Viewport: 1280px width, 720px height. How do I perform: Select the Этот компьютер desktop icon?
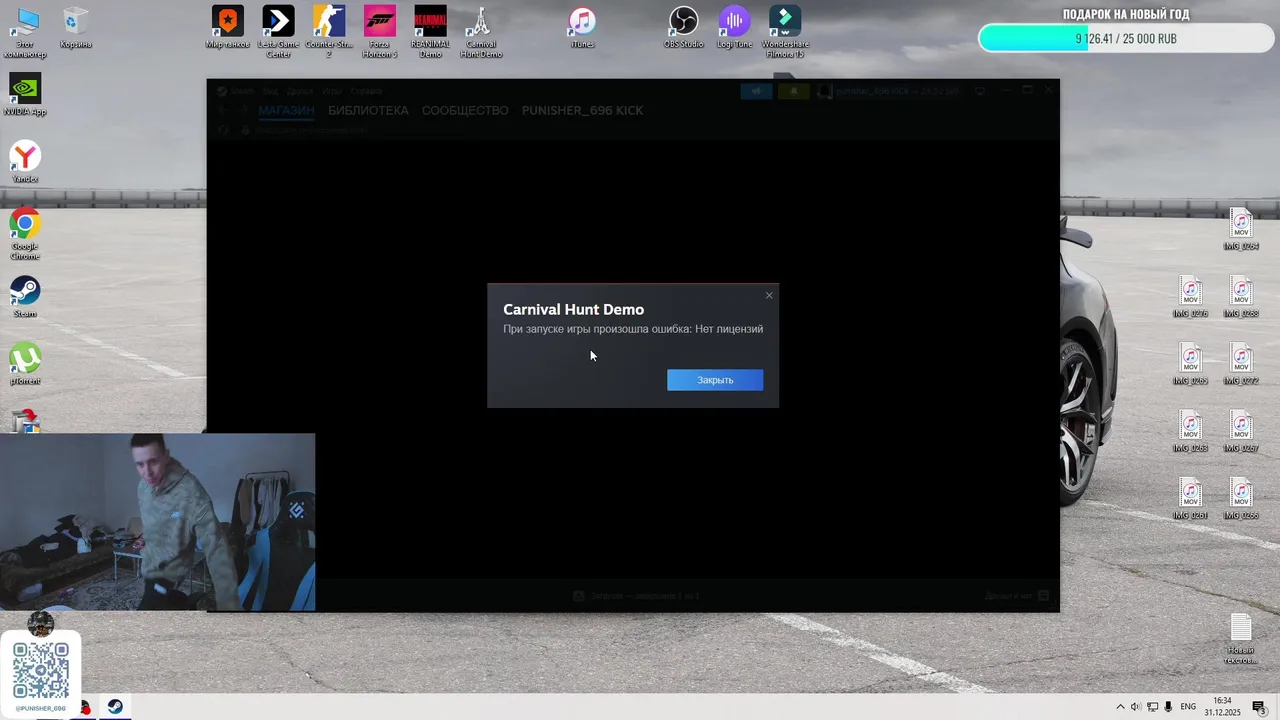(x=25, y=32)
